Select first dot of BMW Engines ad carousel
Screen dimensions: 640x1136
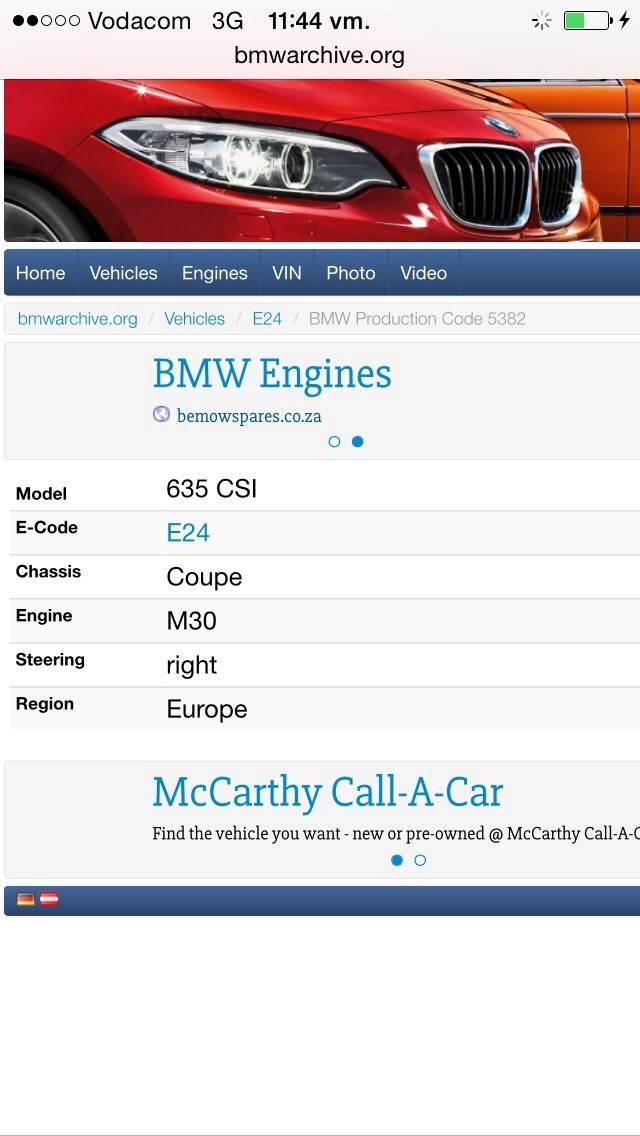(x=334, y=441)
